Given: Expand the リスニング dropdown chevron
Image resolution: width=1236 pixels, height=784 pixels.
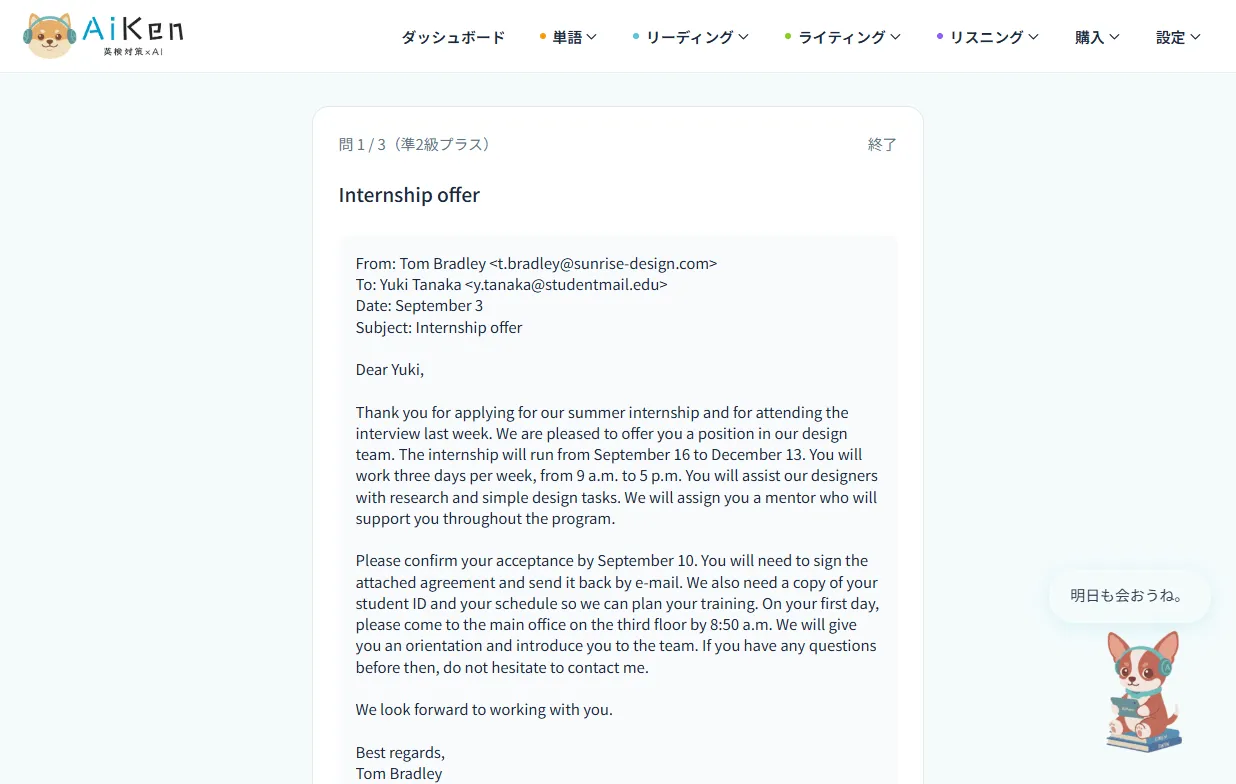Looking at the screenshot, I should 1033,37.
